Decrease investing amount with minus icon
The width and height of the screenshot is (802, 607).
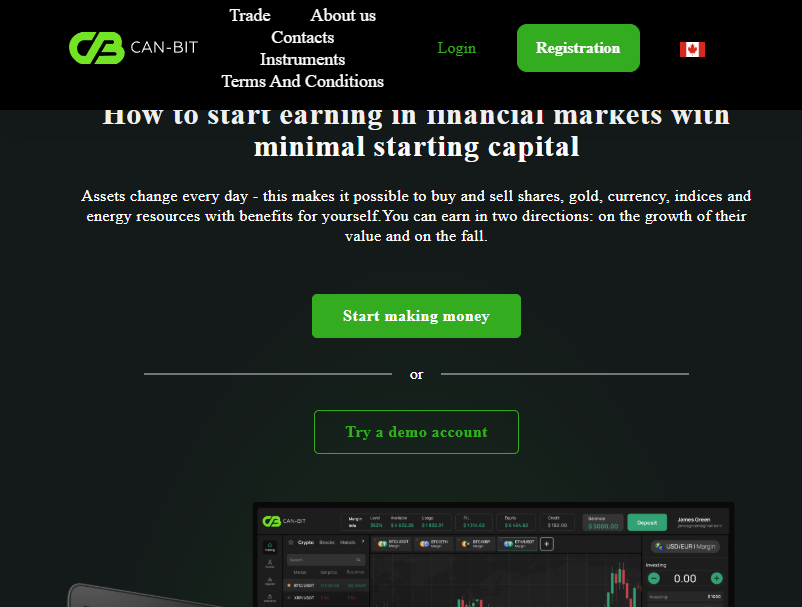tap(654, 578)
